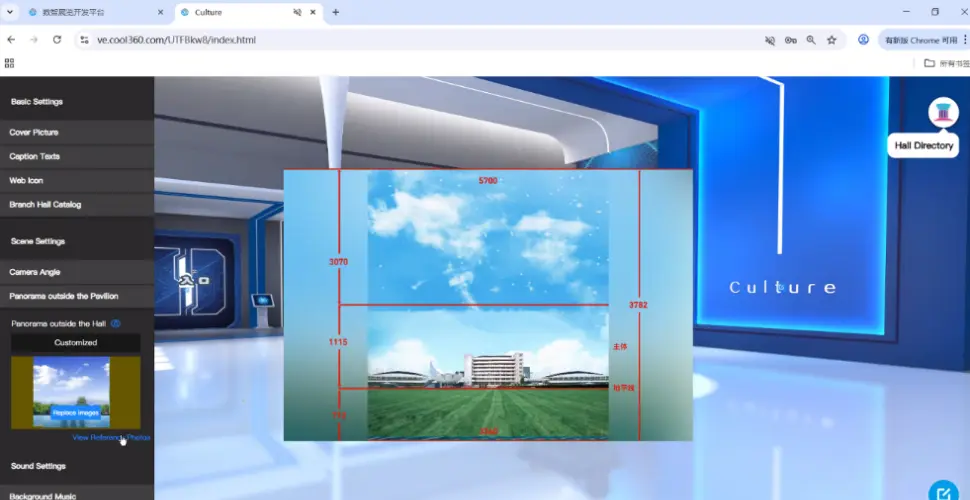This screenshot has width=970, height=500.
Task: Bookmark this page with the star
Action: tap(831, 40)
